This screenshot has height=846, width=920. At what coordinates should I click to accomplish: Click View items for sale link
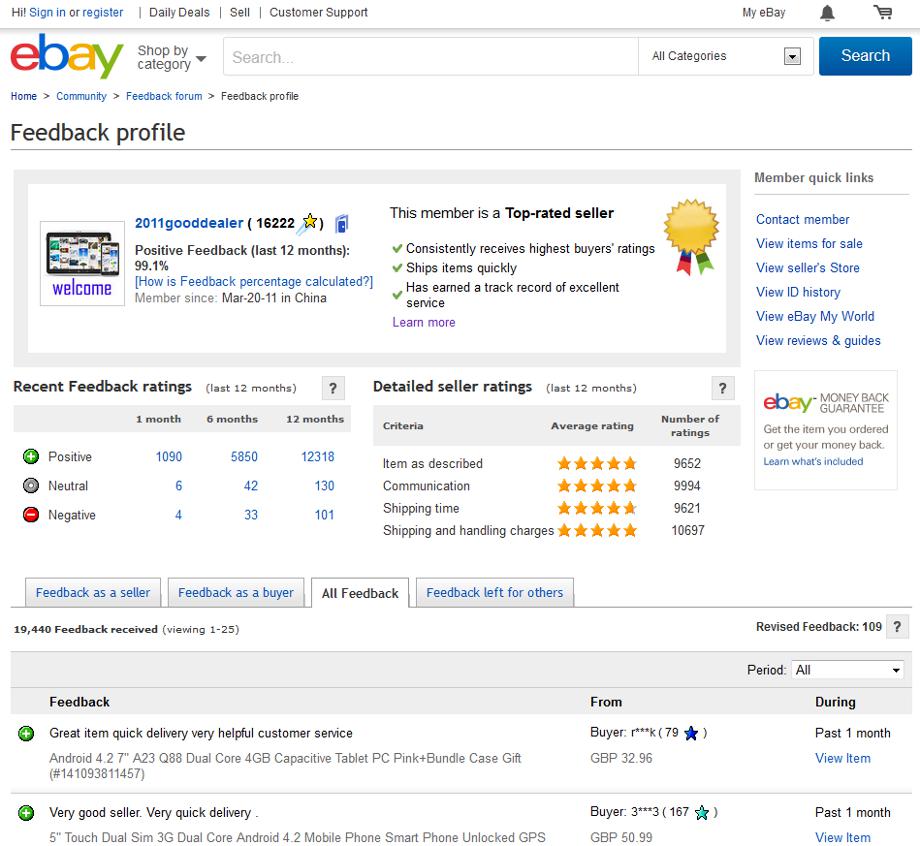[x=809, y=243]
